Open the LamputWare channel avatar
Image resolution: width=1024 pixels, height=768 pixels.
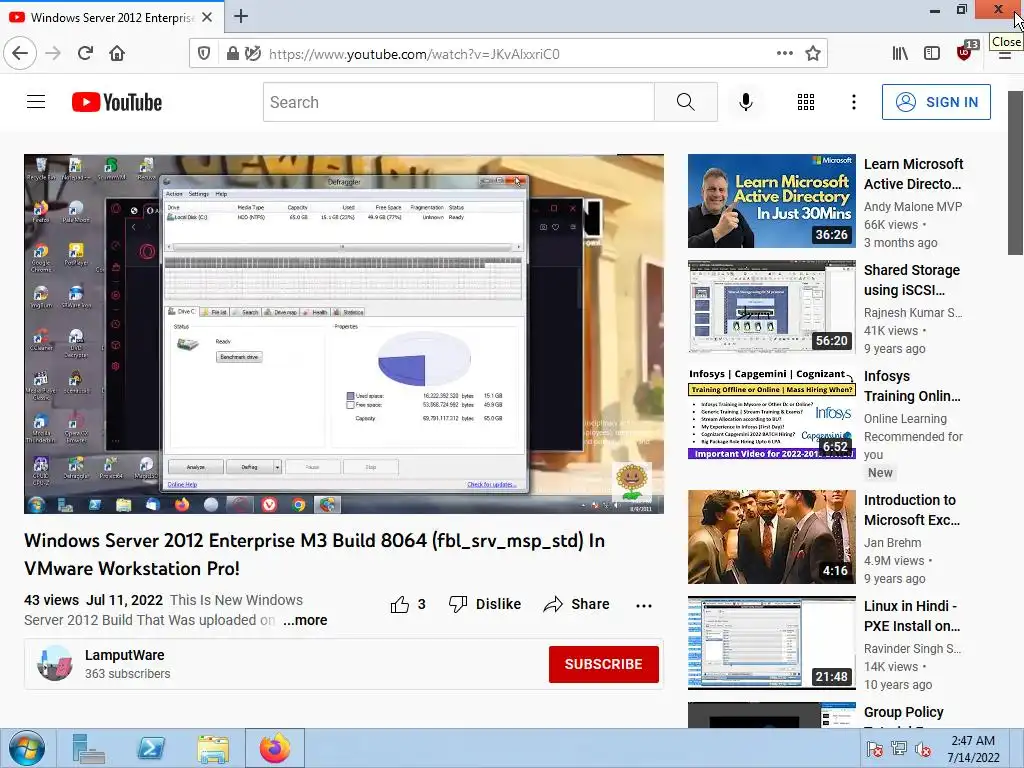[x=55, y=664]
